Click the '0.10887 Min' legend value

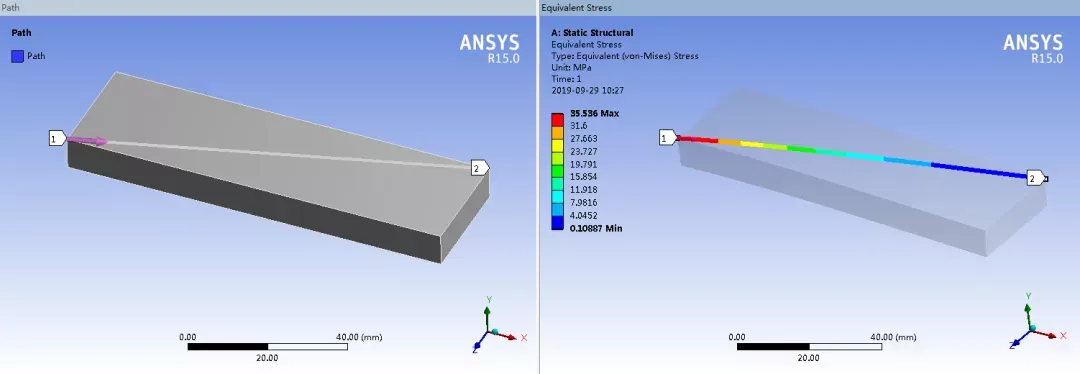click(596, 228)
